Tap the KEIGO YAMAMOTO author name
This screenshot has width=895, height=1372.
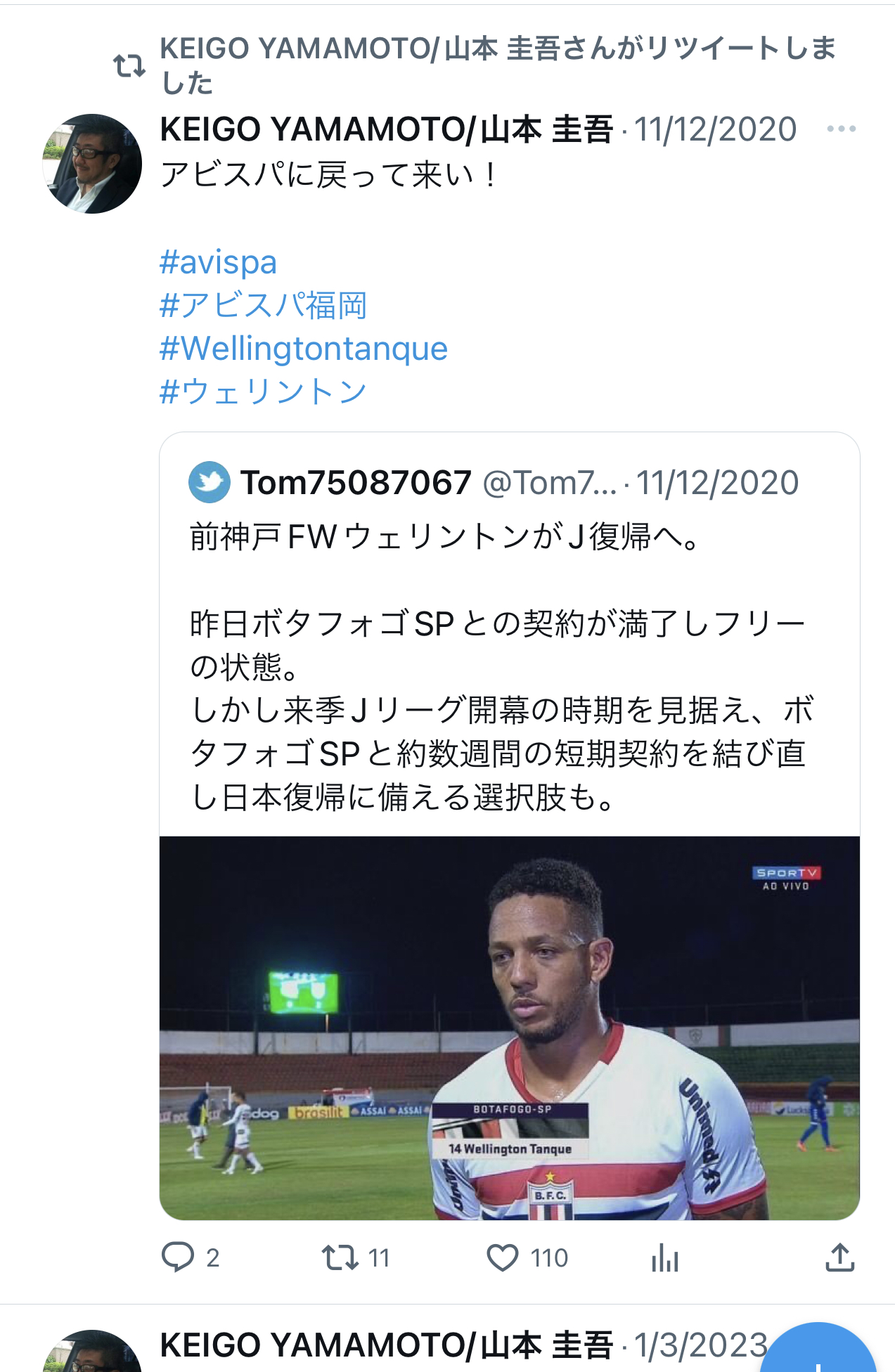(387, 129)
